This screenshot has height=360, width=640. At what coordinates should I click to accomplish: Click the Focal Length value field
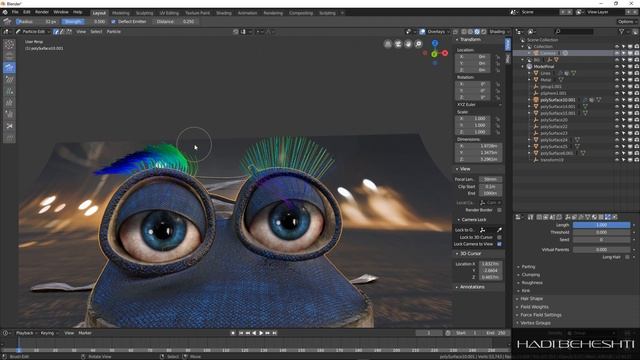[490, 179]
